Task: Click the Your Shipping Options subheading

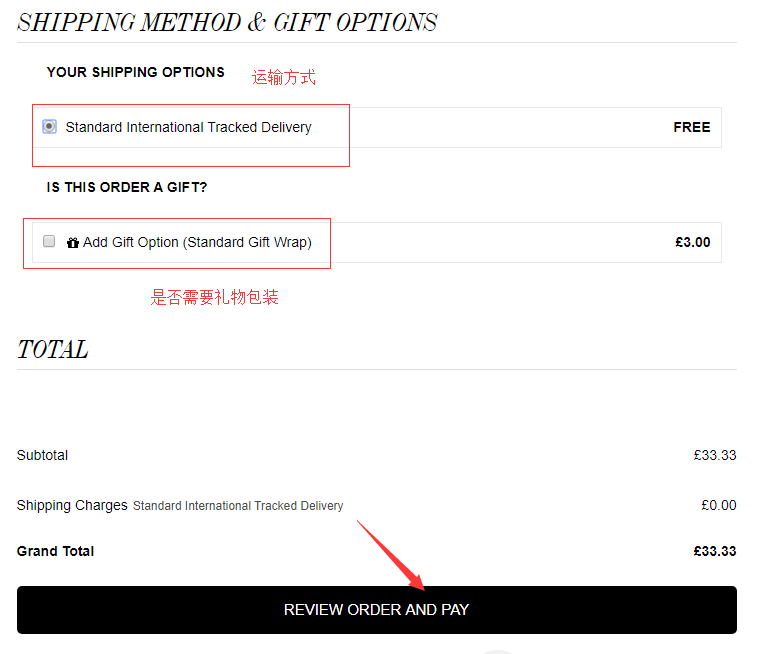Action: (x=135, y=72)
